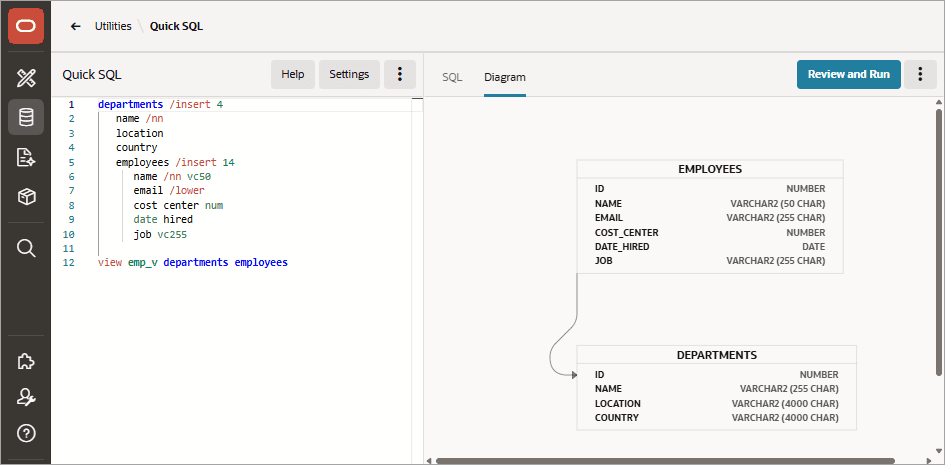
Task: Open Team Development sidebar icon
Action: click(x=26, y=157)
